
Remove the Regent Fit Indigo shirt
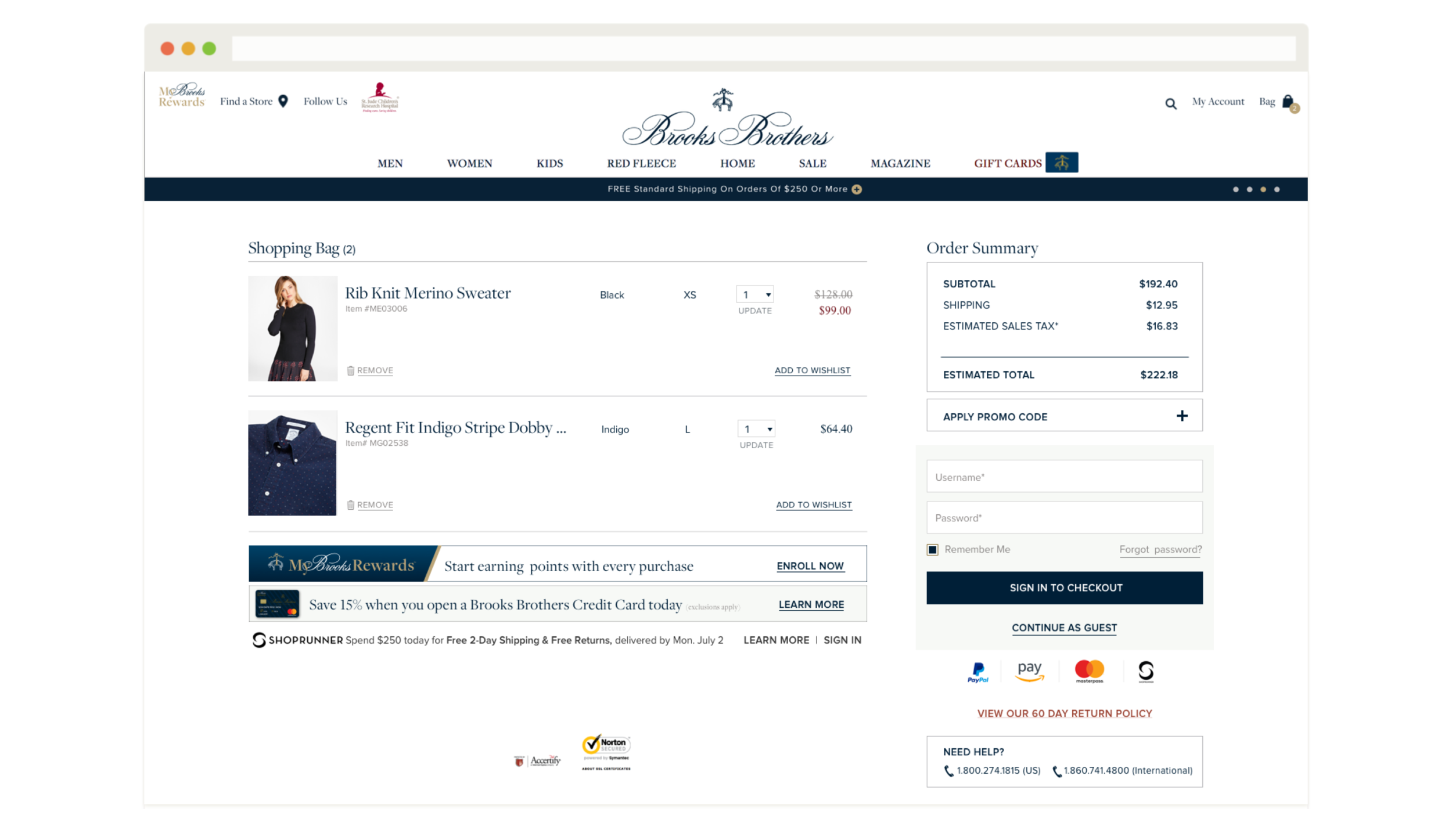tap(370, 505)
